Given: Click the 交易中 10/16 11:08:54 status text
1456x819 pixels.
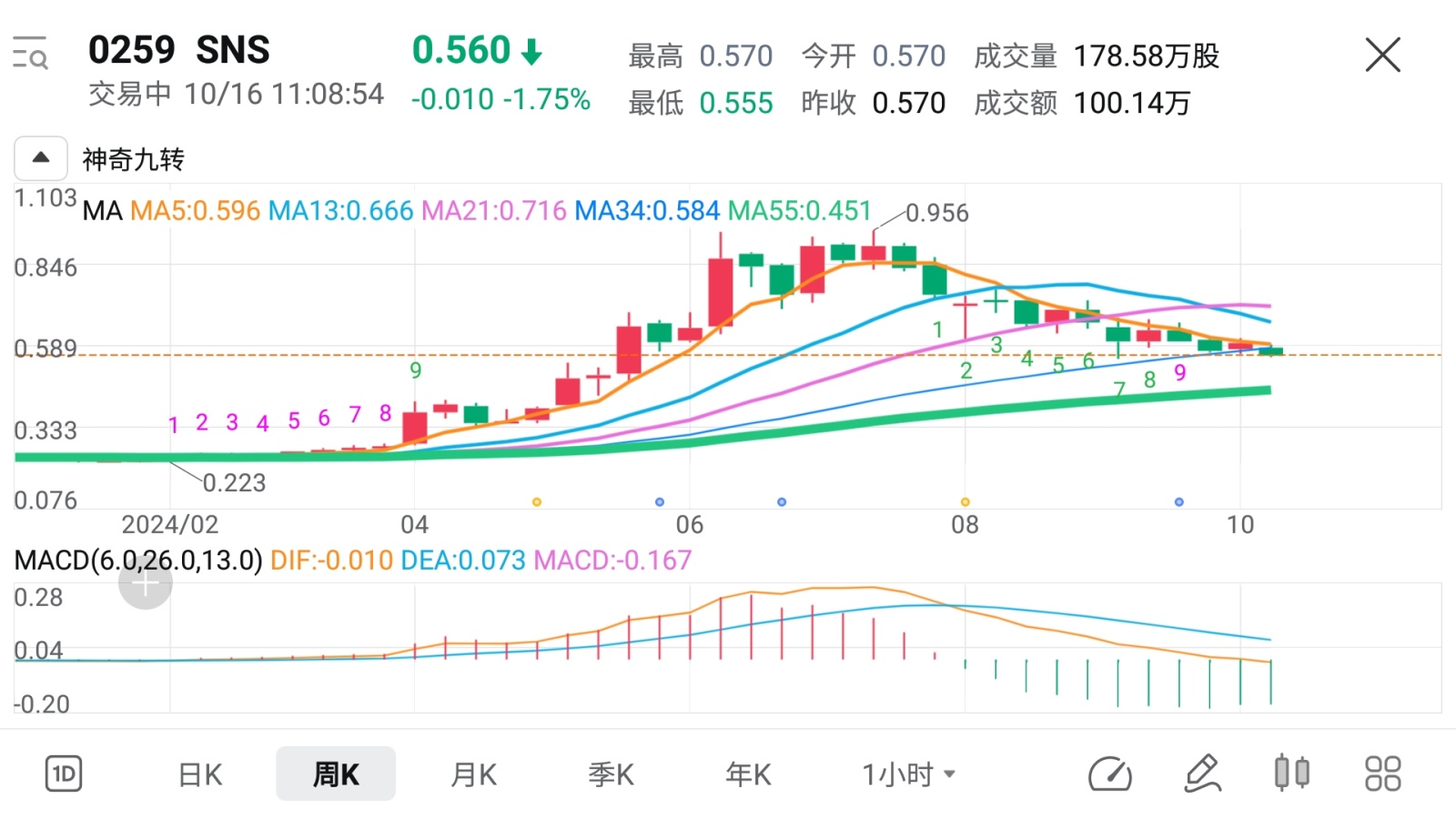Looking at the screenshot, I should 236,94.
